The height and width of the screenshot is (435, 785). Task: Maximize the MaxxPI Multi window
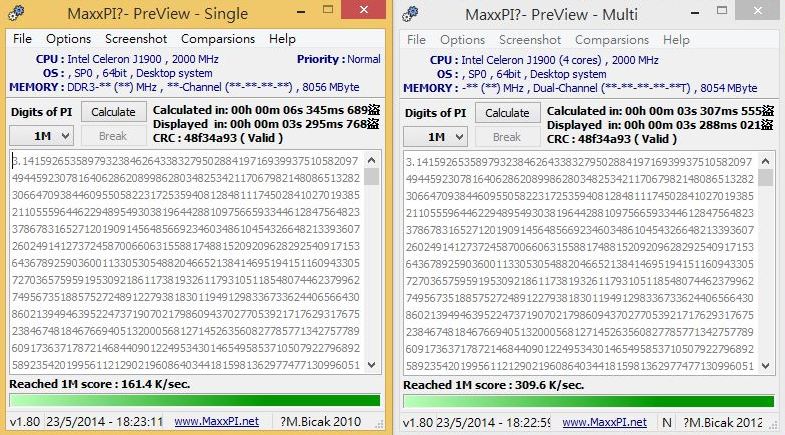(x=722, y=11)
